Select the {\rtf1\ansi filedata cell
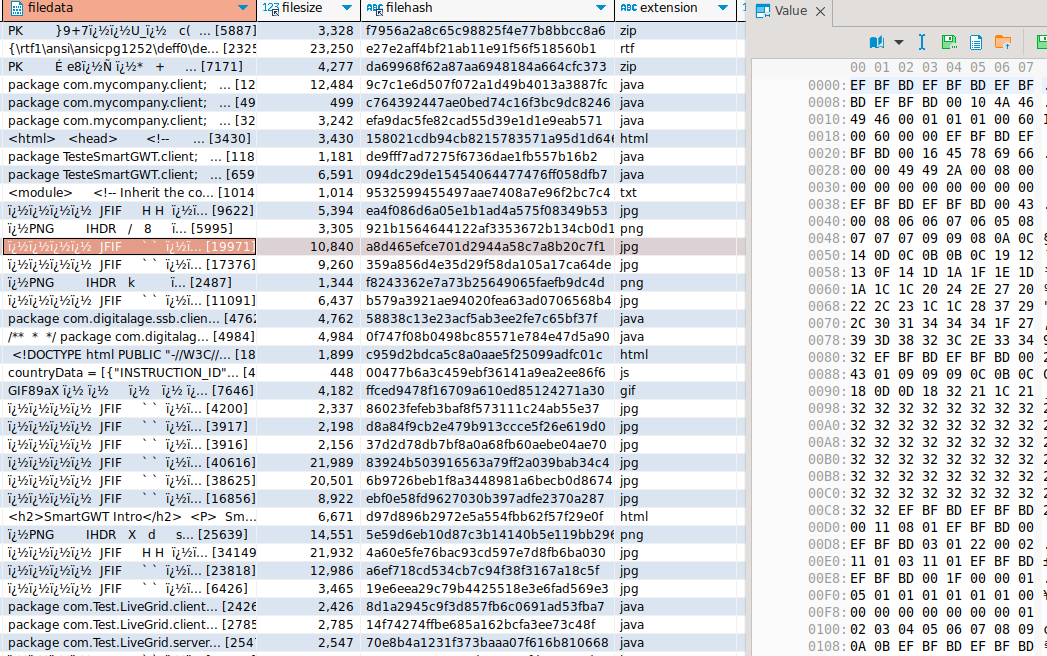 130,49
